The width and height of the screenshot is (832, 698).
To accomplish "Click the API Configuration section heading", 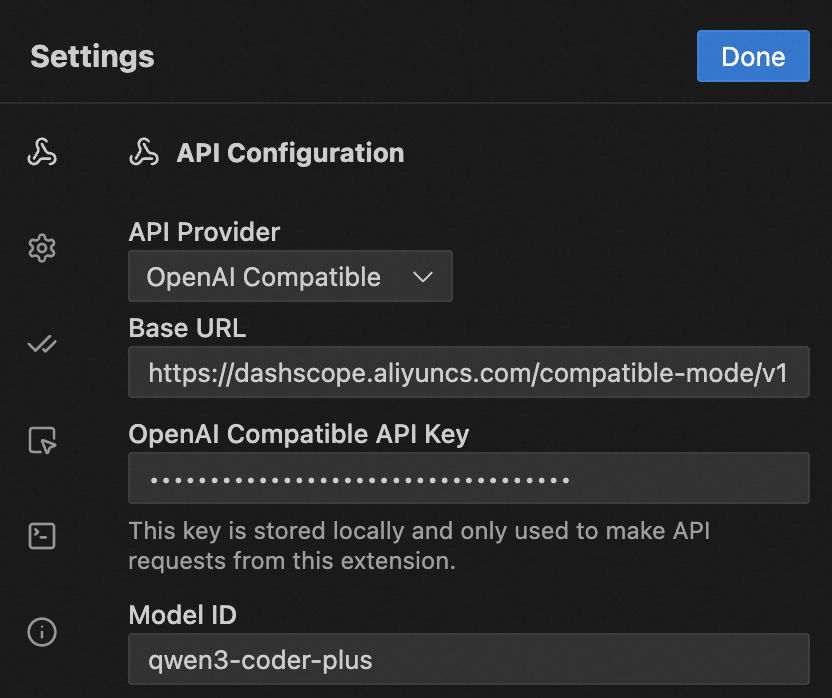I will (290, 153).
